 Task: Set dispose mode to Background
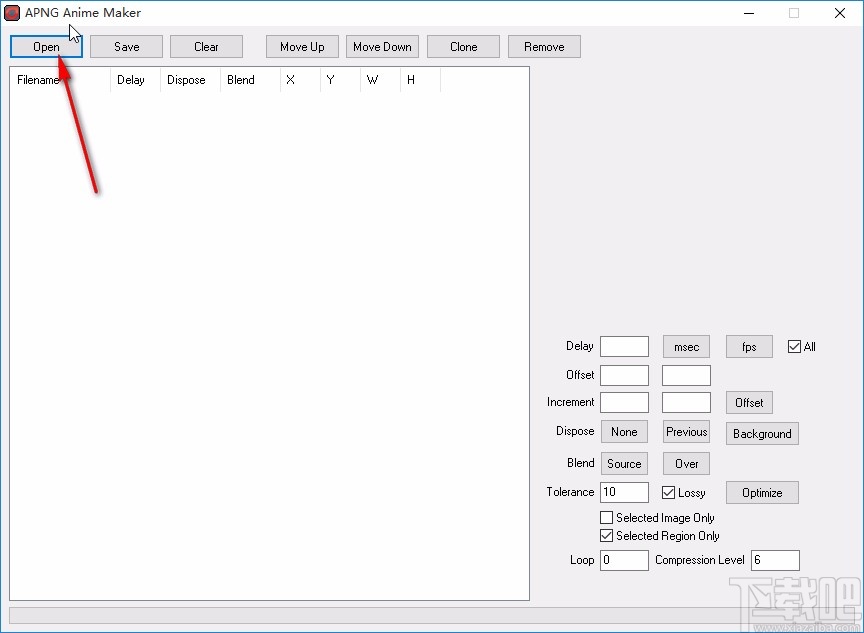(x=762, y=433)
